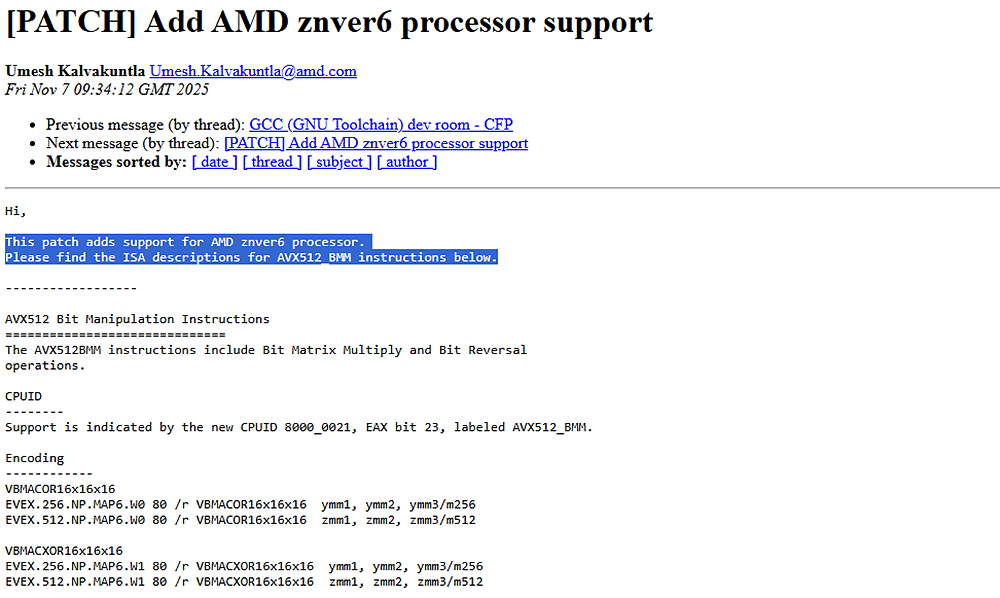Click the Umesh.Kalvakuntla@amd.com email link

(253, 71)
